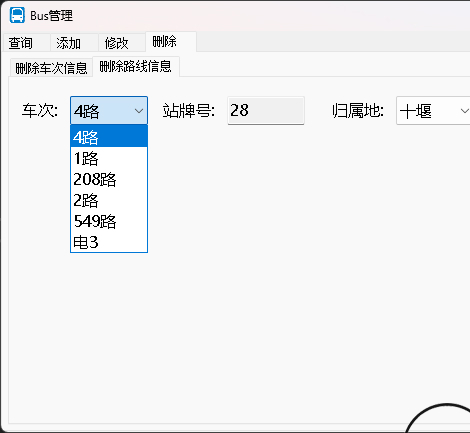
Task: Click the 站牌号 field showing 28
Action: pos(266,110)
